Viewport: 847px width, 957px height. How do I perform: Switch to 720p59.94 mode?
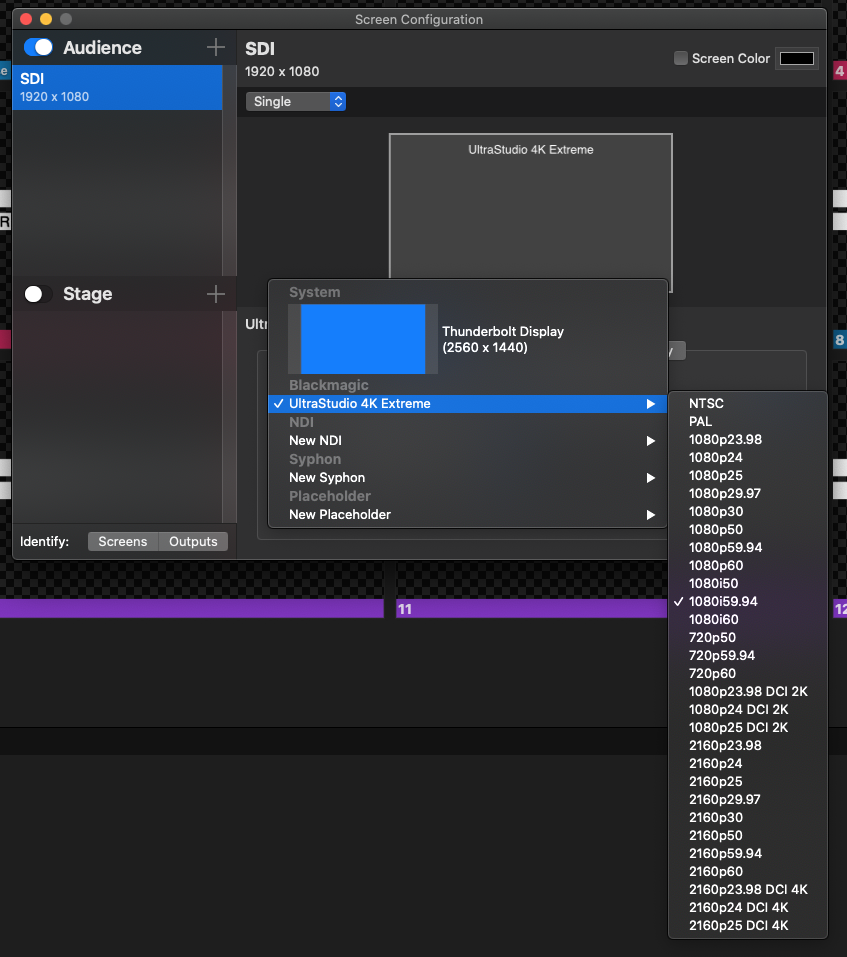click(748, 655)
